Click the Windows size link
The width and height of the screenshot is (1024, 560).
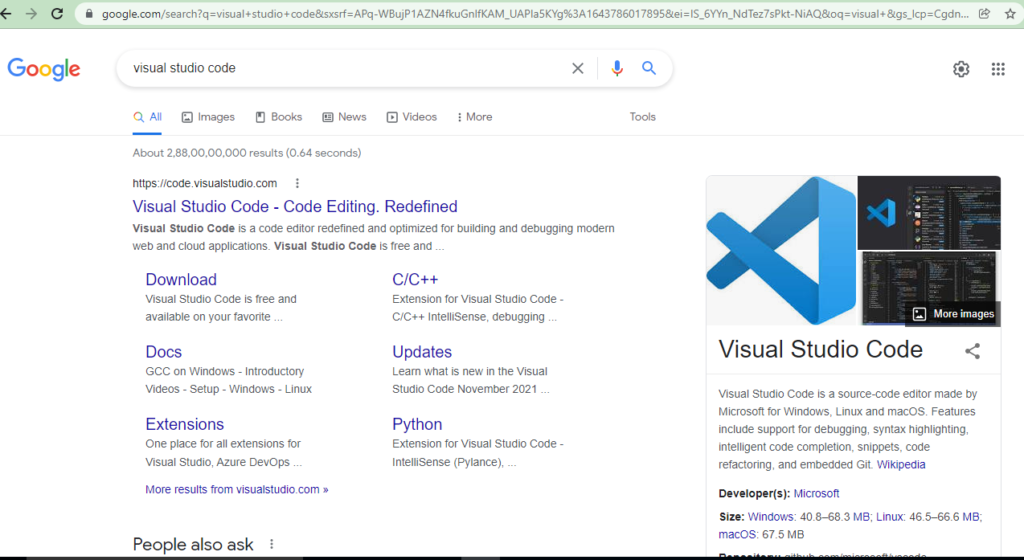click(771, 517)
